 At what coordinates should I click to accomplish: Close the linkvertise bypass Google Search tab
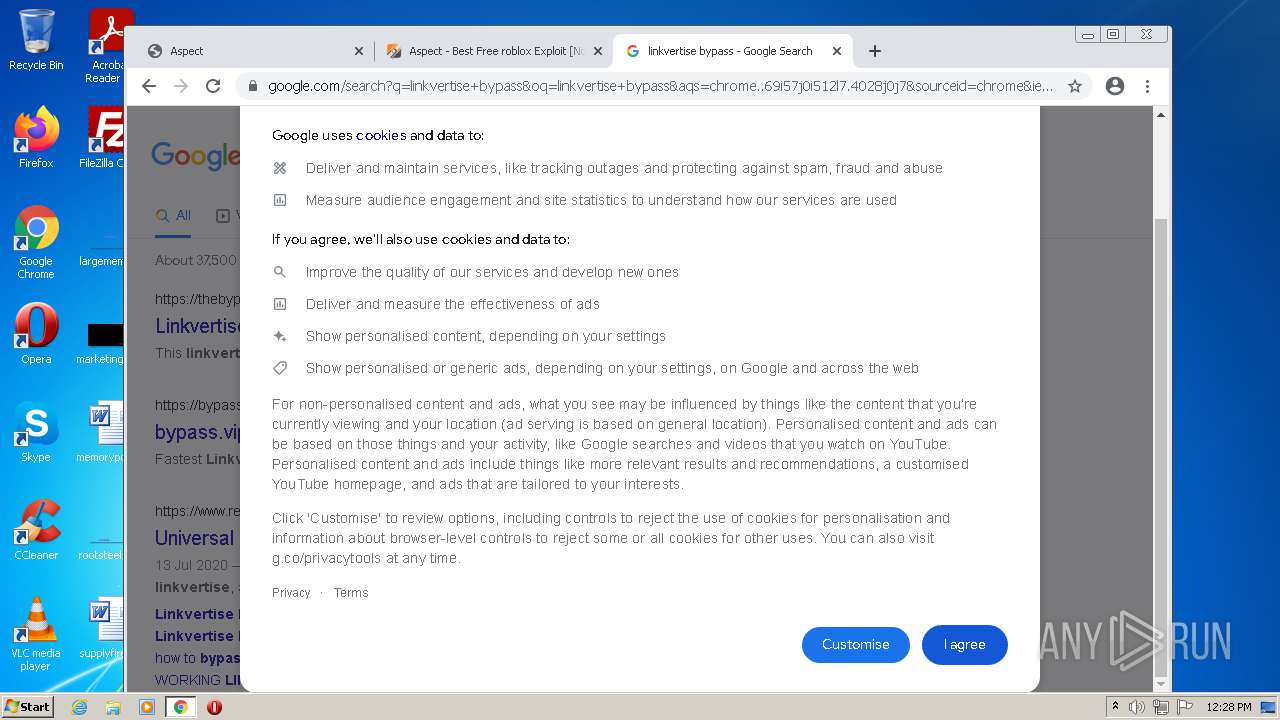pyautogui.click(x=837, y=51)
